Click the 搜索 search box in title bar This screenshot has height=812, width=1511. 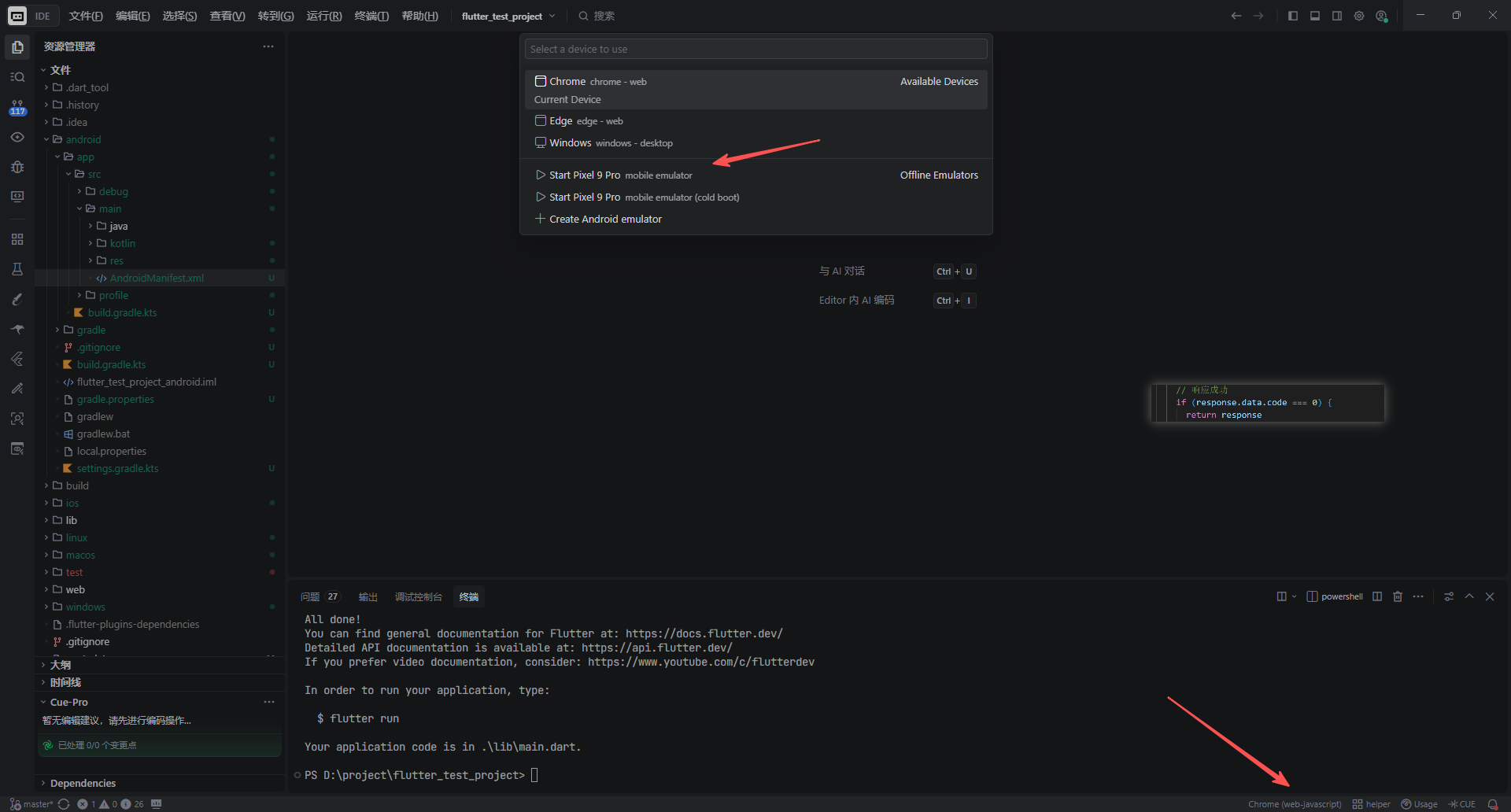point(596,16)
